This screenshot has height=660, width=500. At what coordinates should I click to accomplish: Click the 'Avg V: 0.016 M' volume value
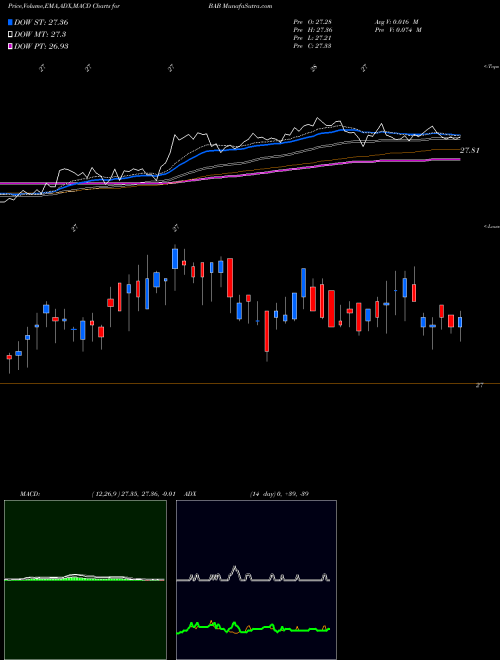click(396, 21)
